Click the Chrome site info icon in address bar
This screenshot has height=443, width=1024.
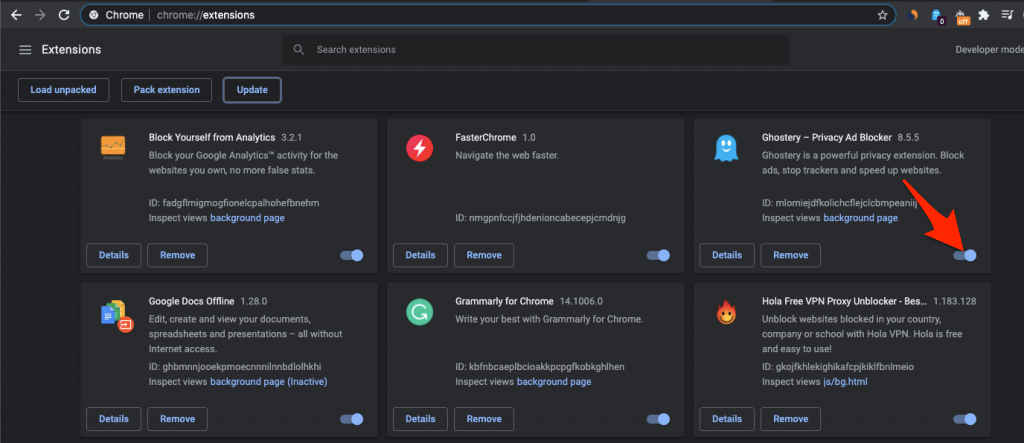(93, 15)
